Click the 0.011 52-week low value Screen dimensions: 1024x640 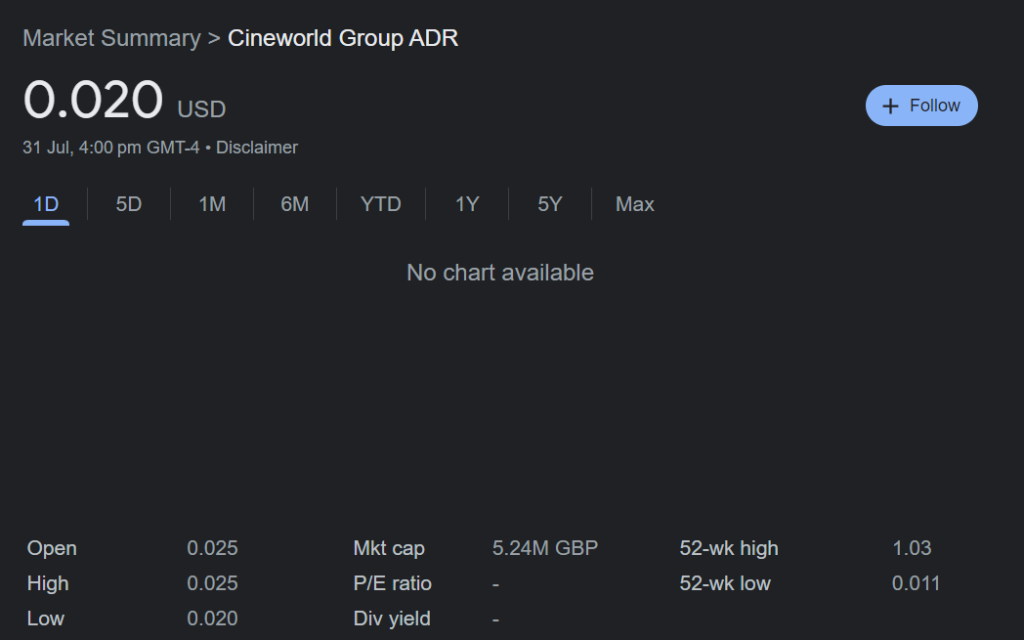click(x=916, y=583)
